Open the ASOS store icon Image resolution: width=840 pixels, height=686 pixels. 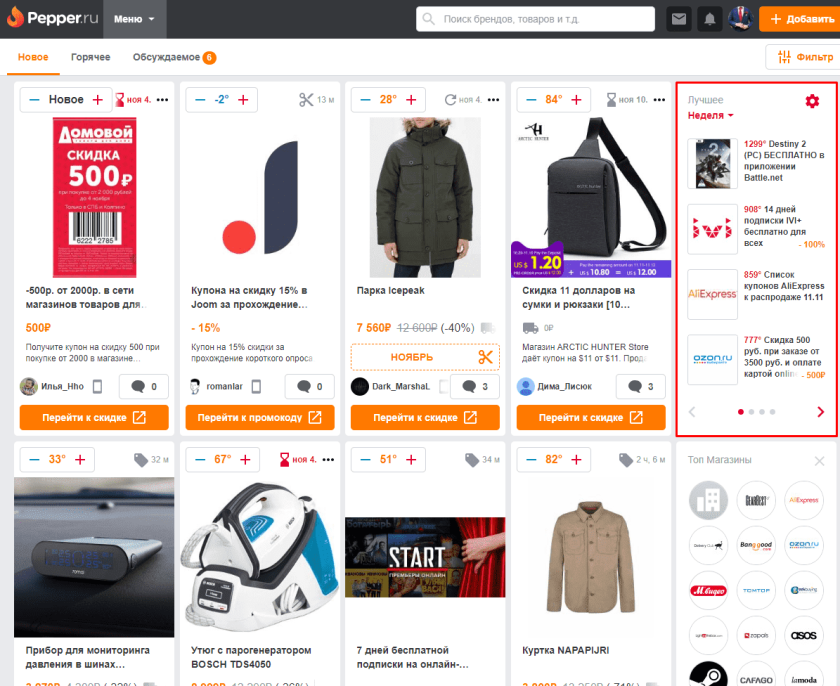coord(804,635)
